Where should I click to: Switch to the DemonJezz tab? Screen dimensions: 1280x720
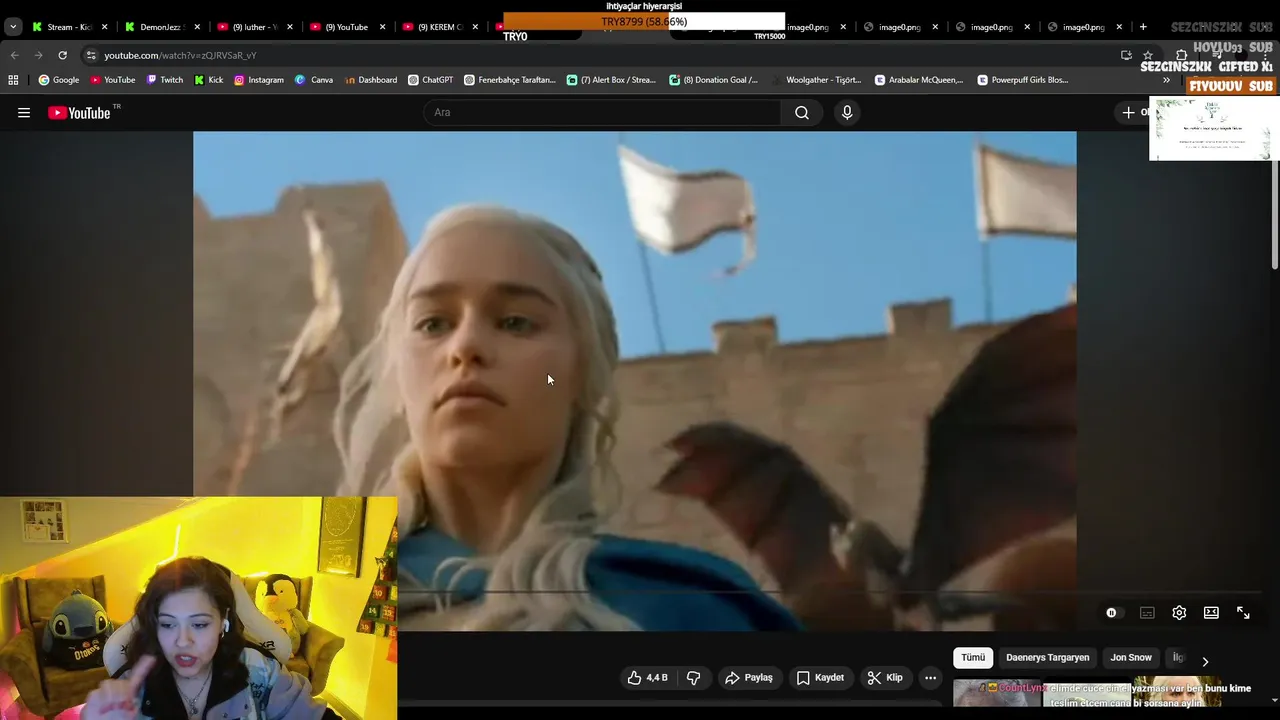155,27
